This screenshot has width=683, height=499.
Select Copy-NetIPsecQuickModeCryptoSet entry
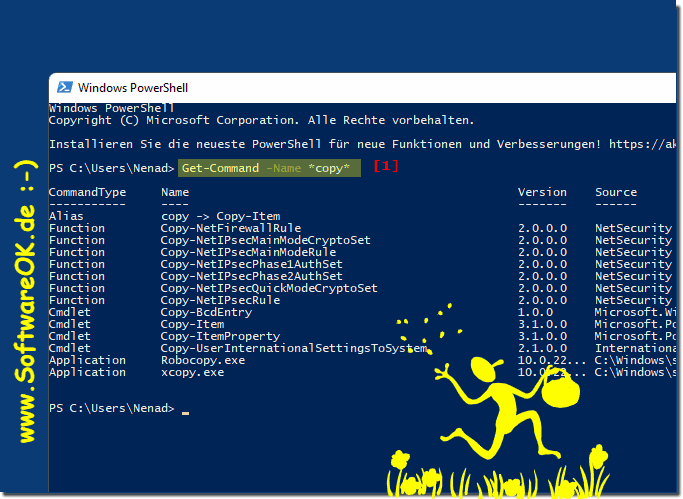[x=269, y=288]
